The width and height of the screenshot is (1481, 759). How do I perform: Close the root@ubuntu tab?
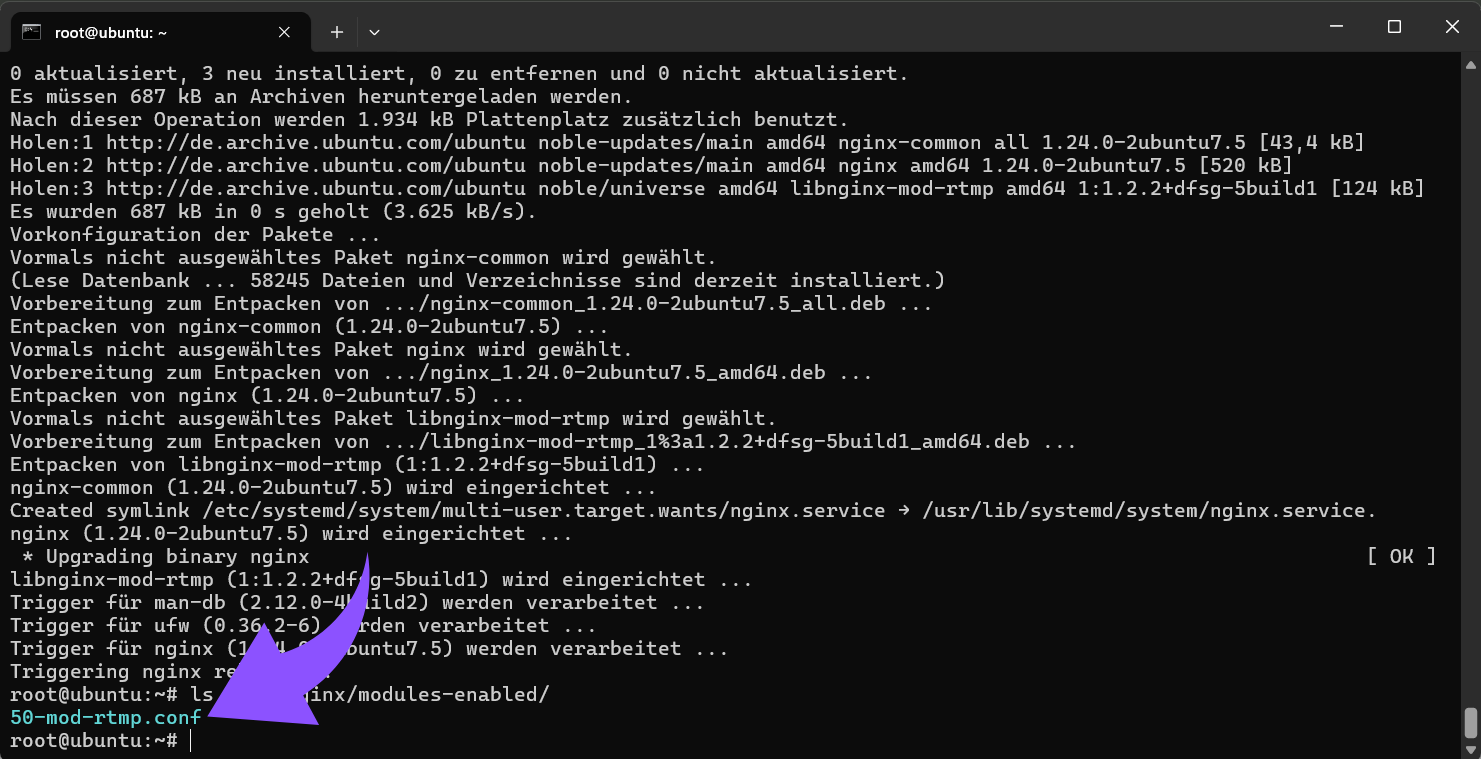(x=284, y=32)
